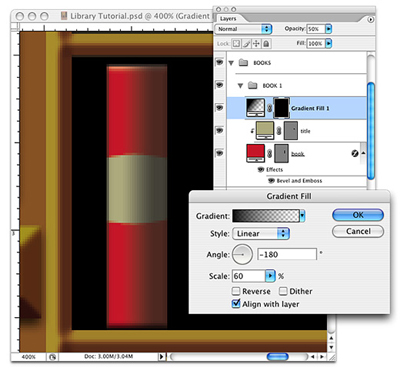The image size is (400, 378).
Task: Collapse BOOK 1 group triangle
Action: [x=240, y=86]
